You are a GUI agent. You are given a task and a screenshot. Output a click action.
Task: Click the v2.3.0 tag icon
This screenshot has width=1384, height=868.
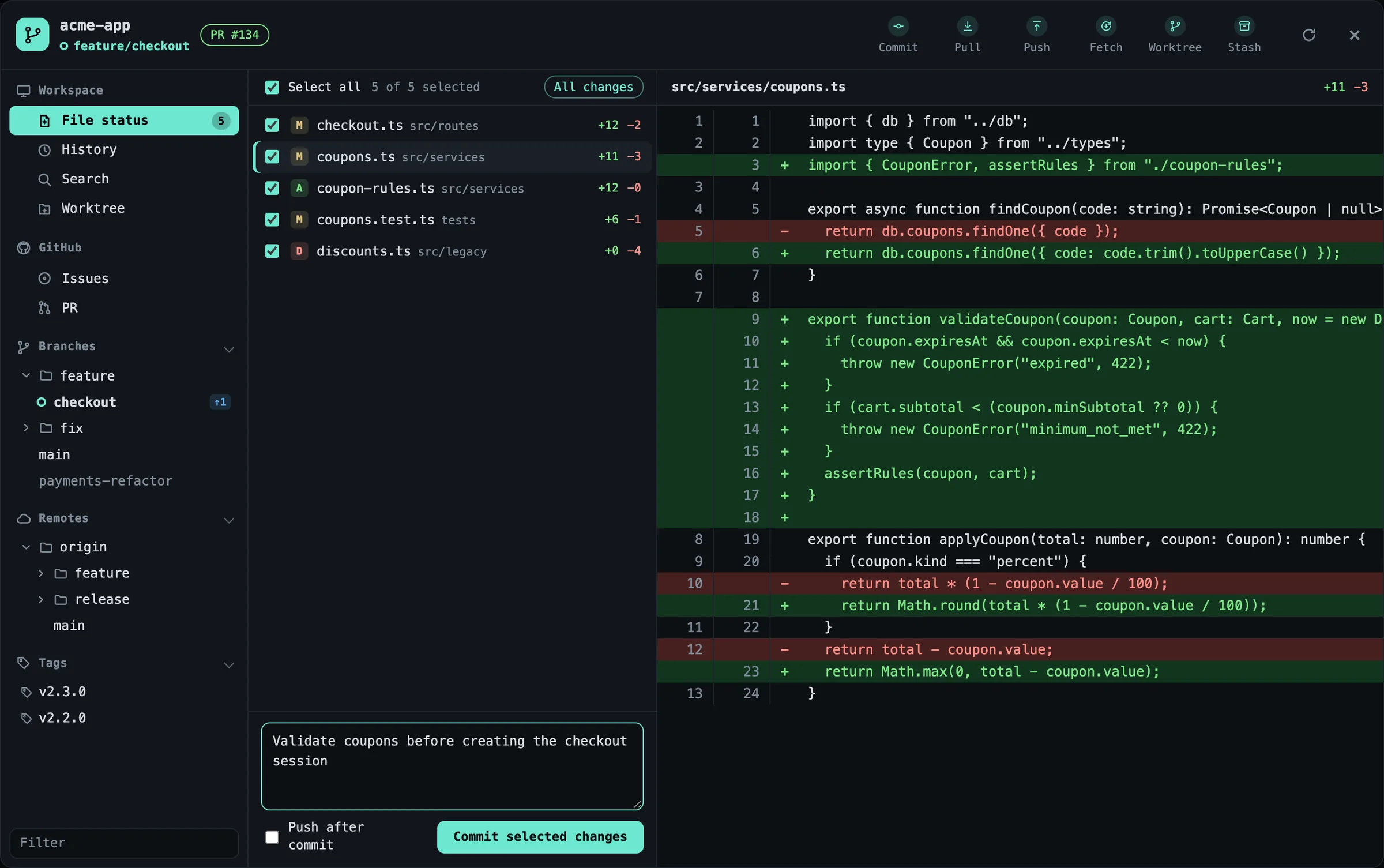click(26, 692)
